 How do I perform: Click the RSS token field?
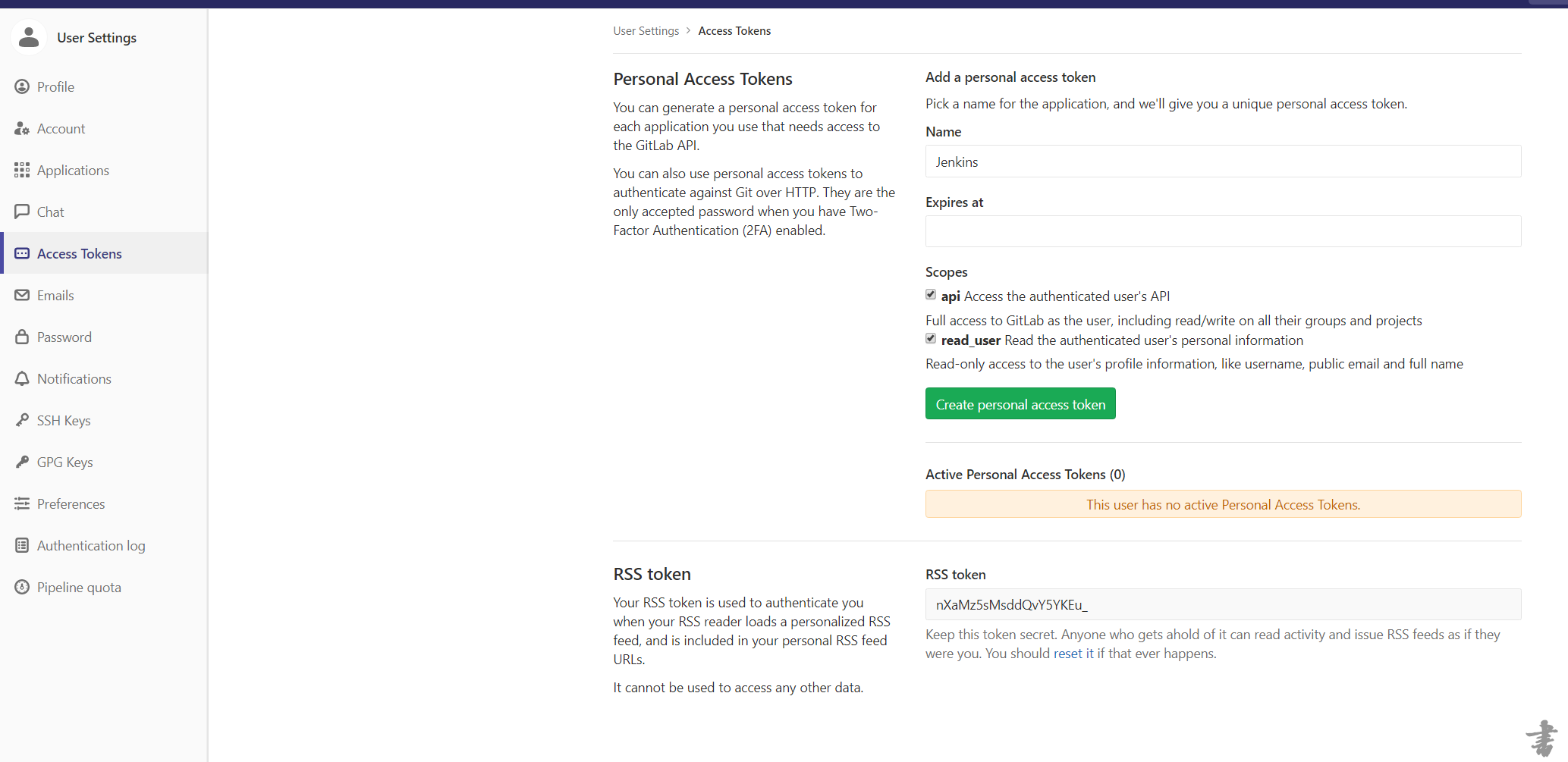click(x=1223, y=604)
